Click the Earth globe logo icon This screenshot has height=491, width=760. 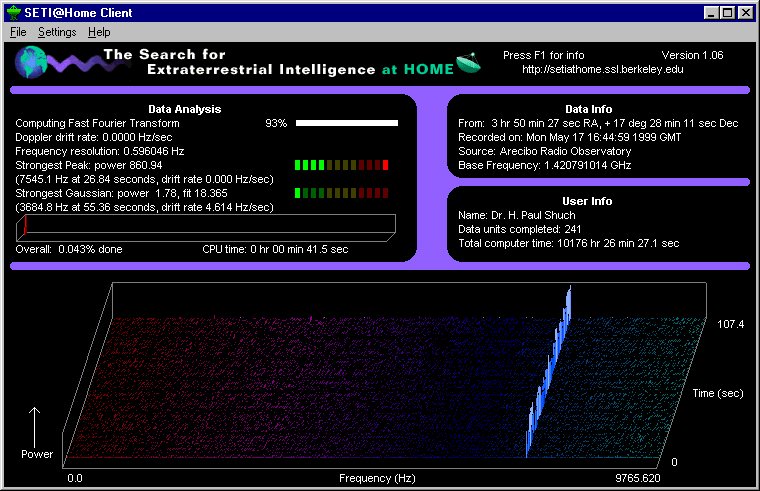tap(31, 62)
